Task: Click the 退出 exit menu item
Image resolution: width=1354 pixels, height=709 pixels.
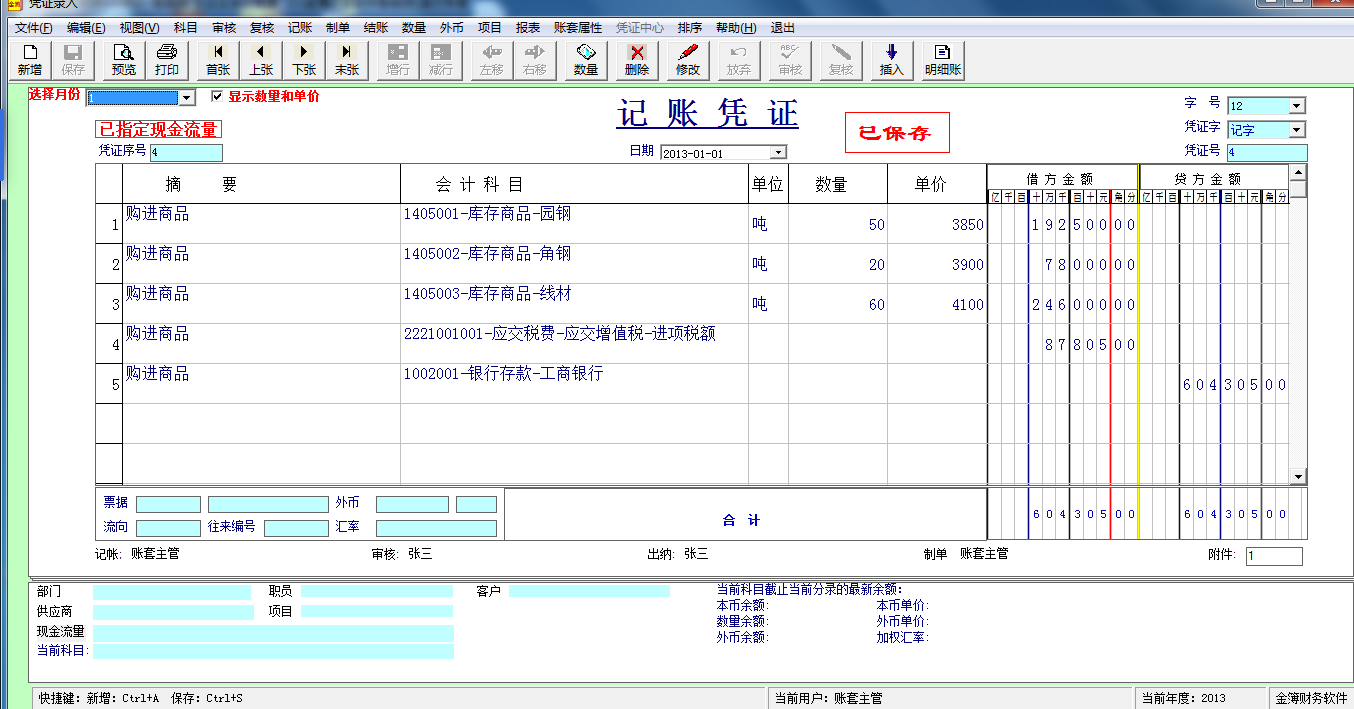Action: 780,28
